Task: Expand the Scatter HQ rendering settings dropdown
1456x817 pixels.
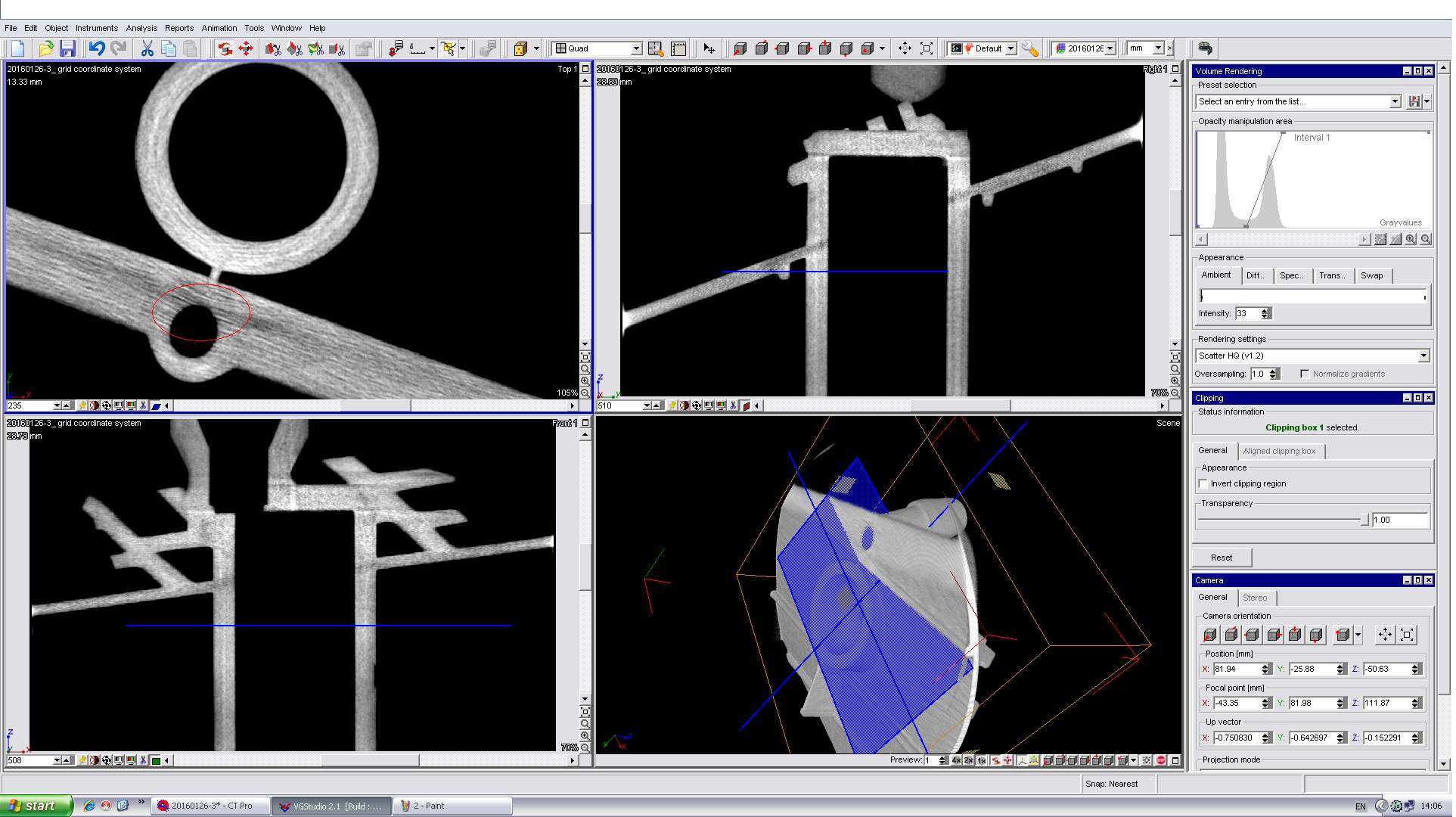Action: click(1423, 356)
